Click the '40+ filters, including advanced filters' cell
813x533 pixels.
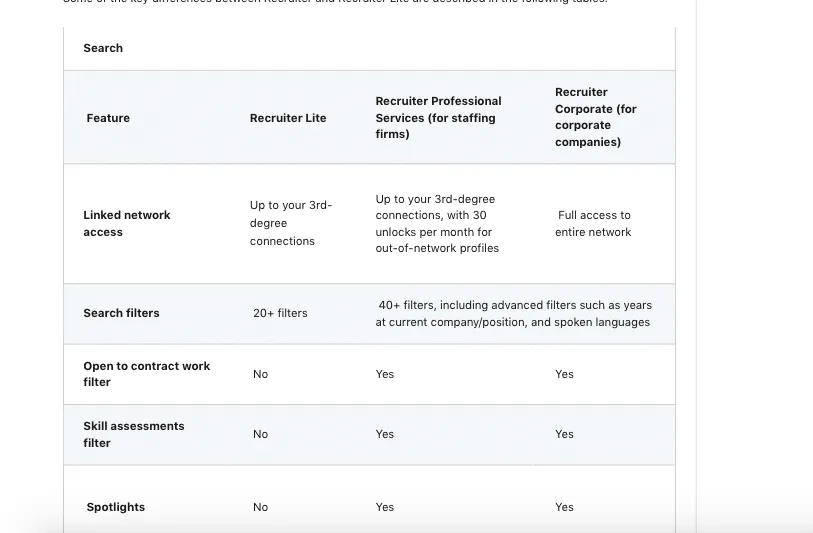click(513, 314)
